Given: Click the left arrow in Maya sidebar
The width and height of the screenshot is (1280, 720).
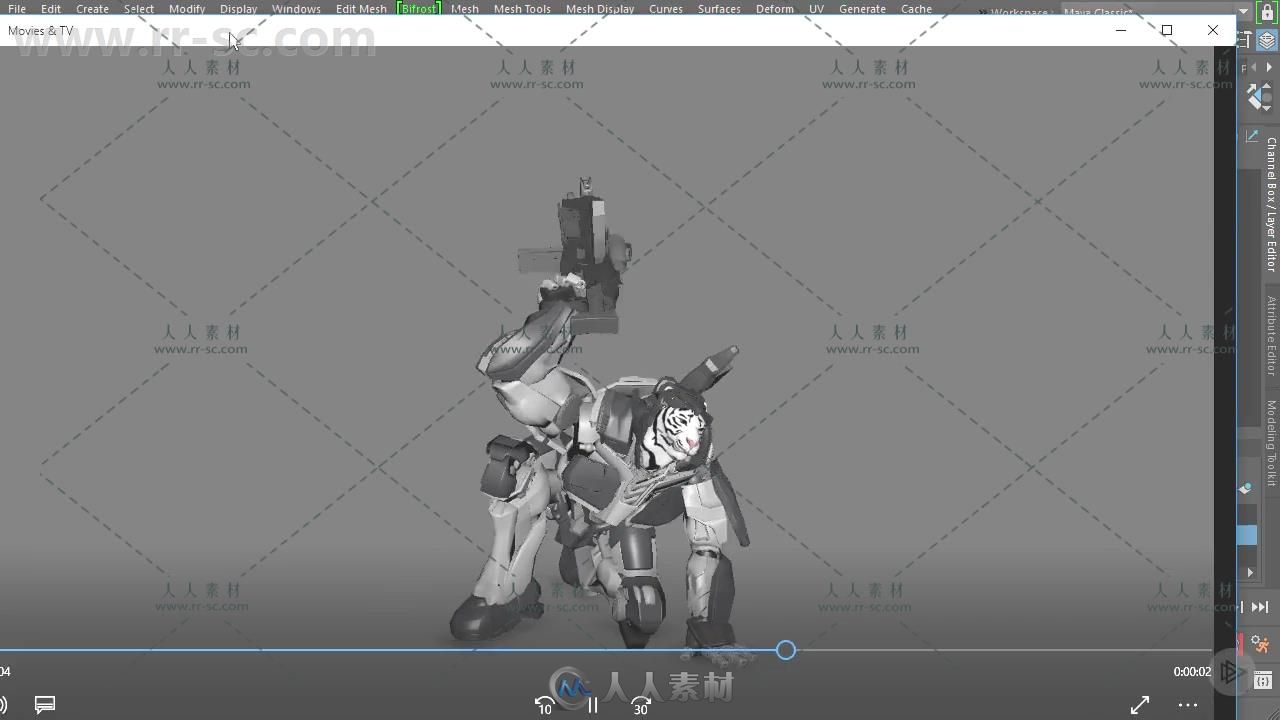Looking at the screenshot, I should 1254,67.
